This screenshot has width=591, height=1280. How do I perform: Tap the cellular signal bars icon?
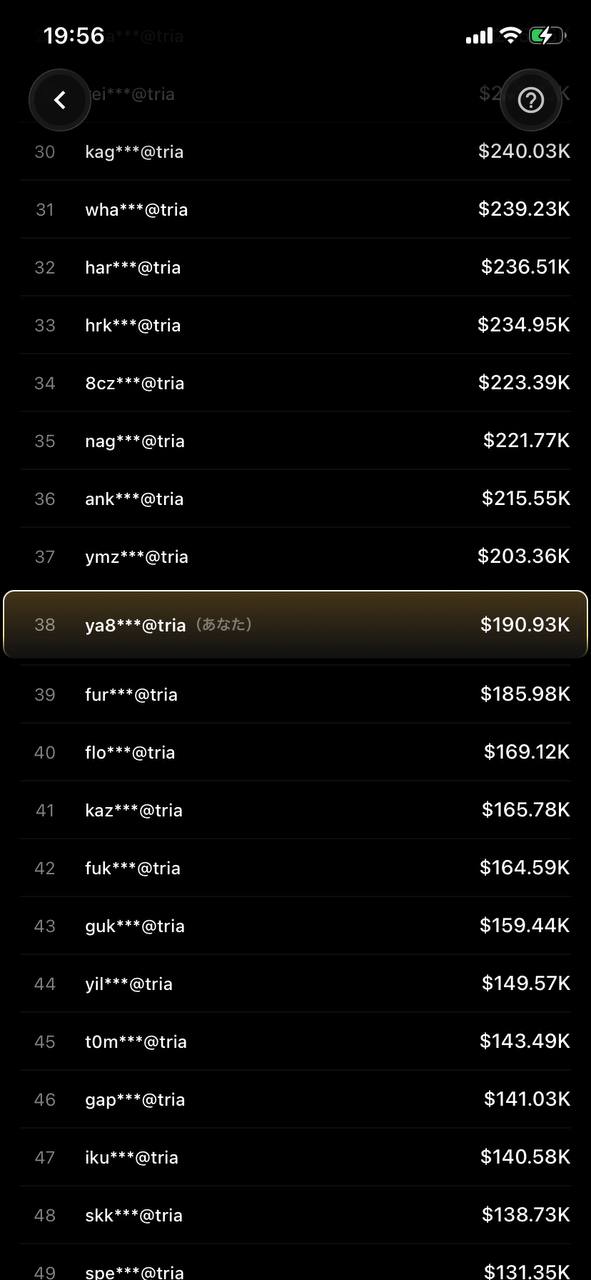(x=479, y=36)
